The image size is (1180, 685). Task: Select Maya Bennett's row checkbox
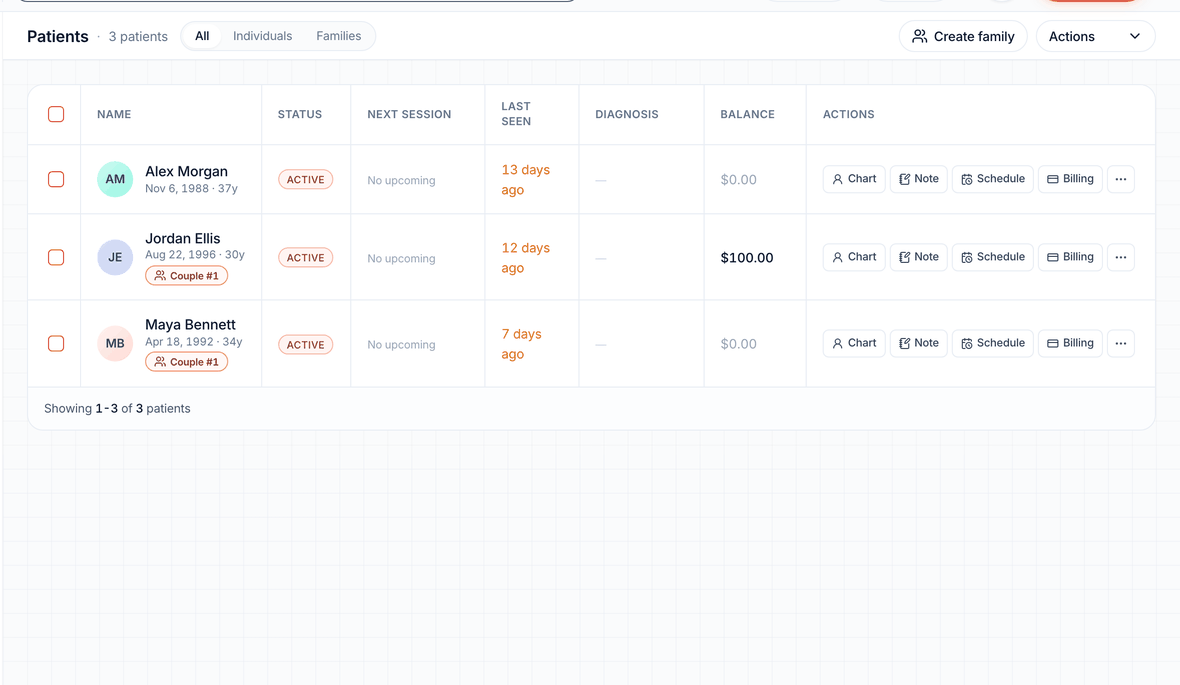coord(56,343)
